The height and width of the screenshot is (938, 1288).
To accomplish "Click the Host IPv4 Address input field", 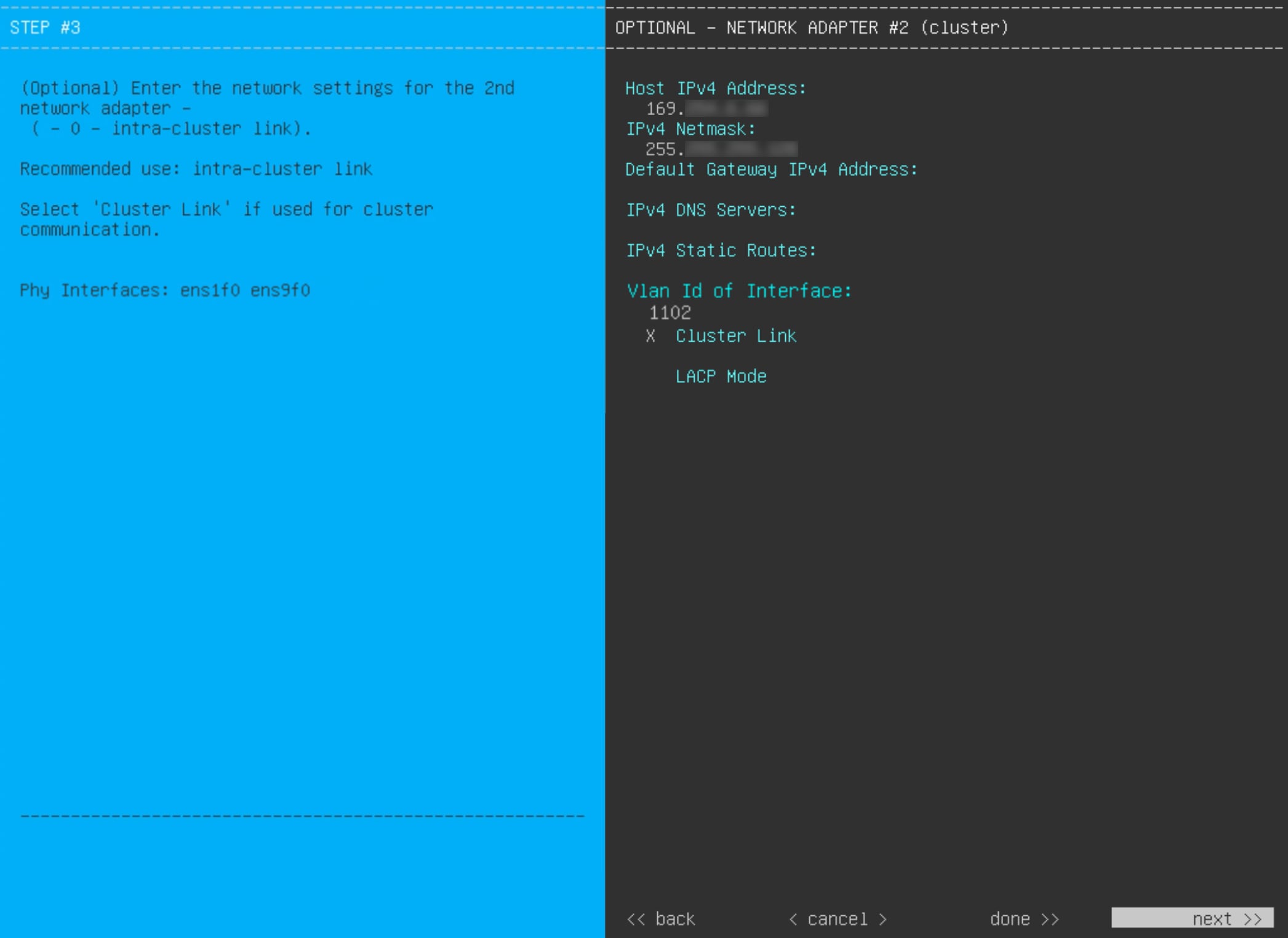I will (714, 88).
